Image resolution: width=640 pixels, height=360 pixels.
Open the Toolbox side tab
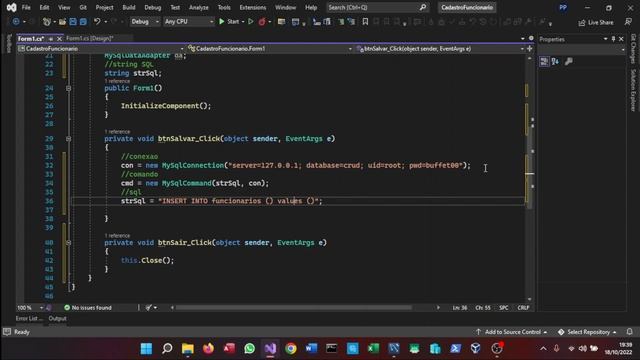9,43
